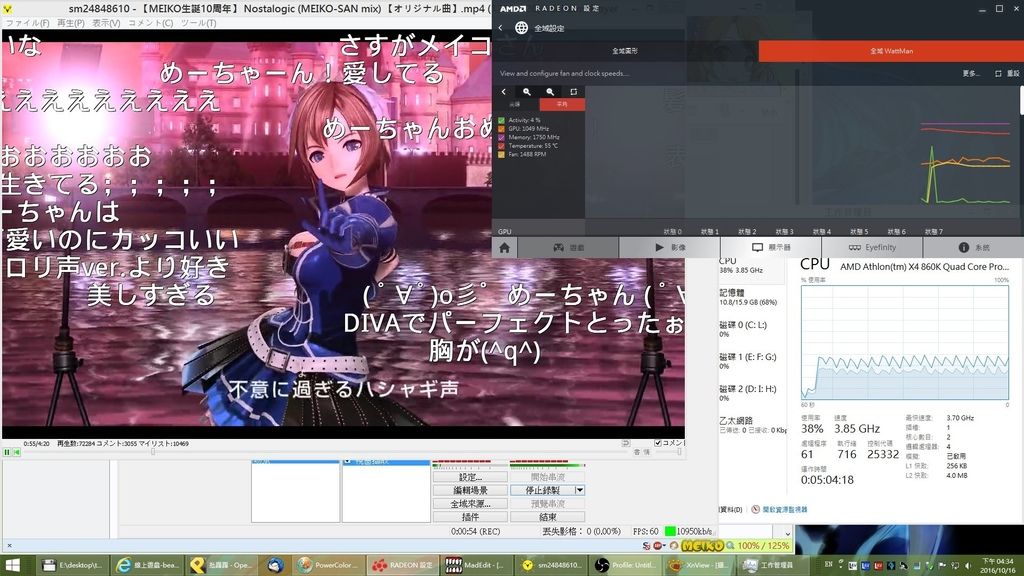Select 全域 WattMan tab
This screenshot has width=1024, height=576.
891,50
